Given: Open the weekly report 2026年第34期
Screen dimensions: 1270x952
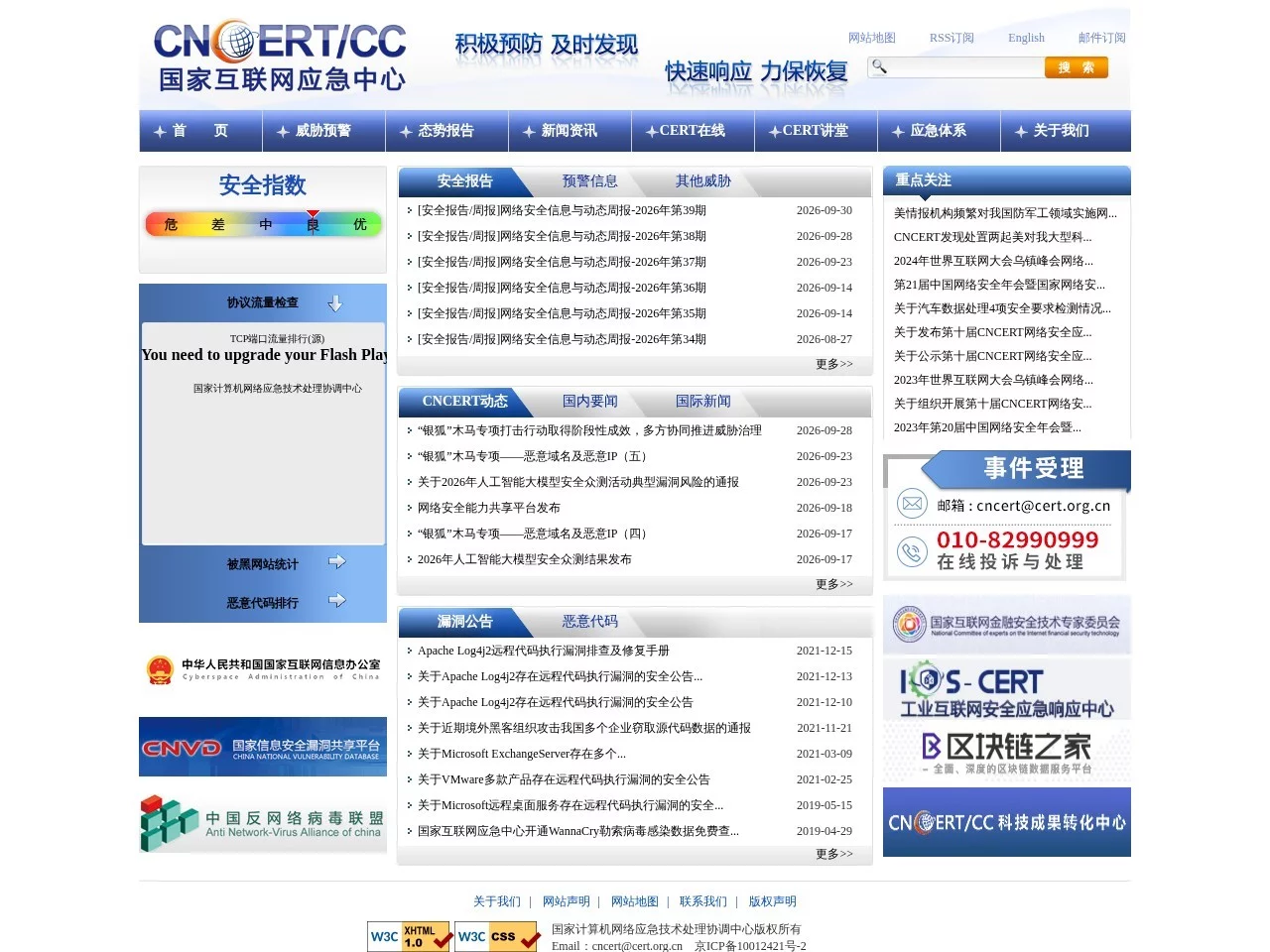Looking at the screenshot, I should point(562,339).
